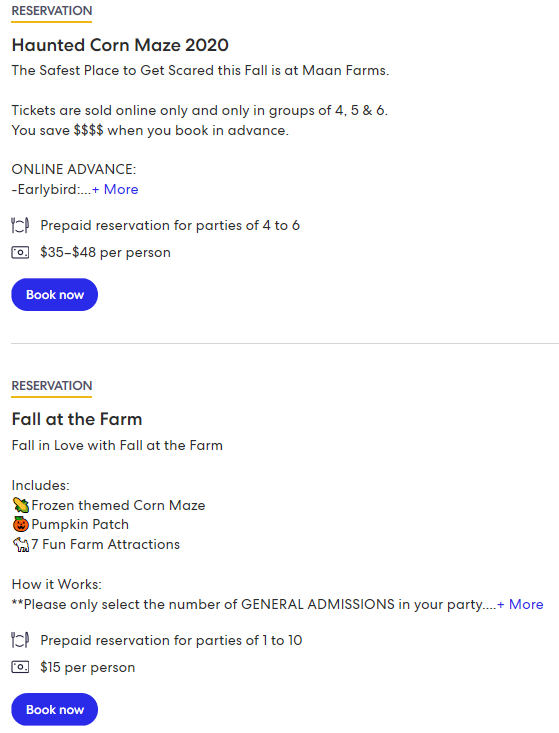Screen dimensions: 559x733
Task: Click the money icon next to $35–$48 per person
Action: [20, 252]
